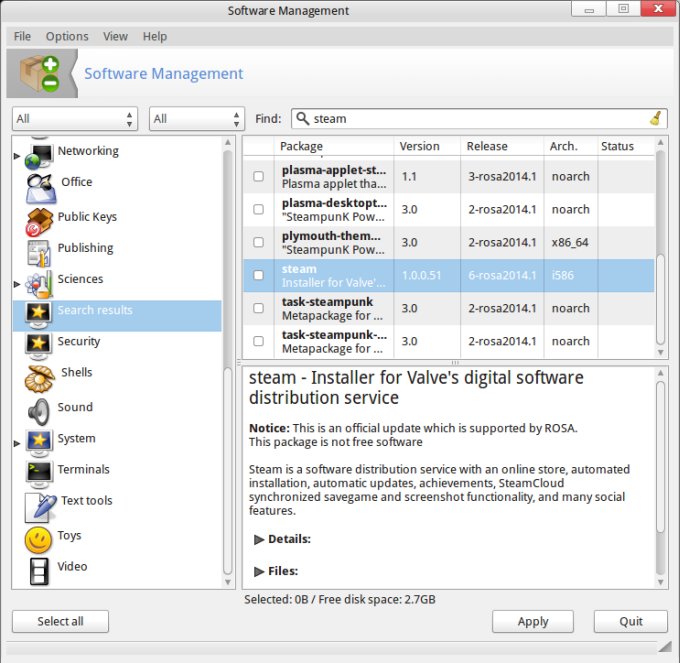Viewport: 680px width, 663px height.
Task: Clear the search with broom icon
Action: tap(656, 118)
